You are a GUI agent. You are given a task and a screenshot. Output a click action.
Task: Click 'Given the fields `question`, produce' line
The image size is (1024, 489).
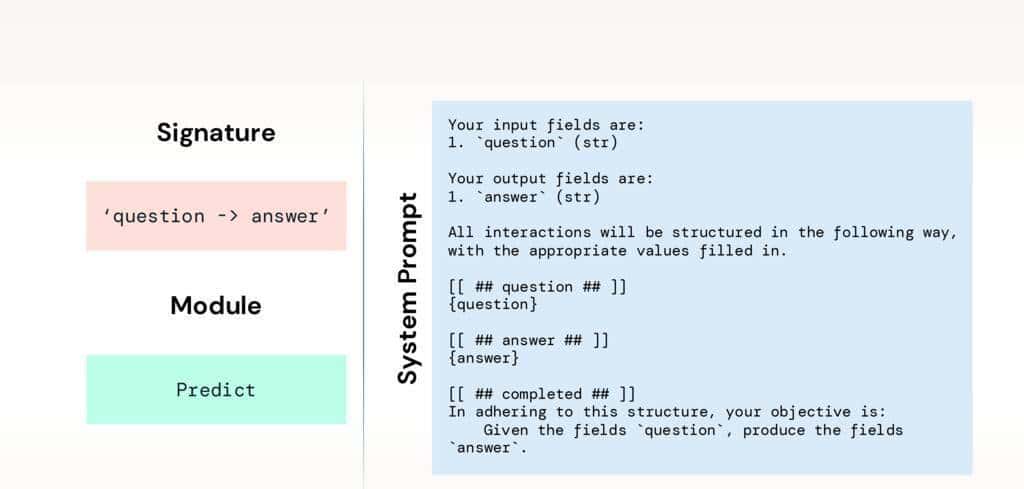tap(693, 430)
